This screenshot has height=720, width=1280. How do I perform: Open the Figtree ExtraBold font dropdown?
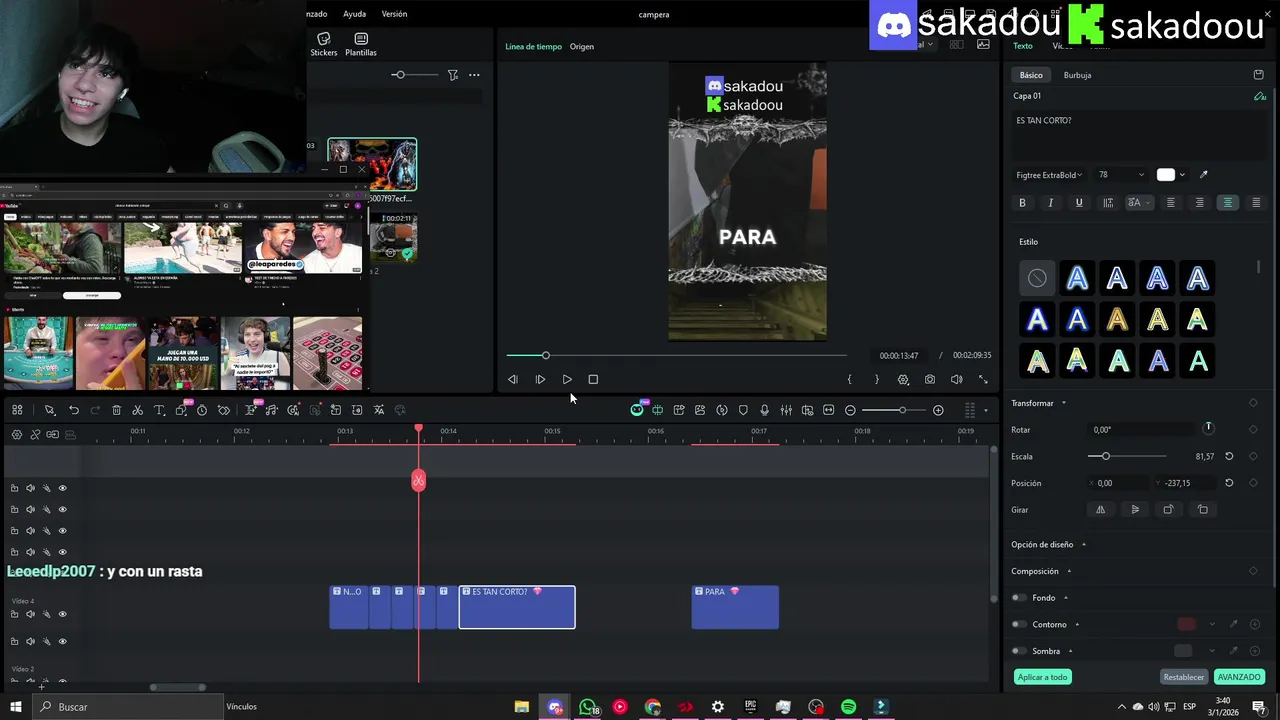click(1049, 175)
